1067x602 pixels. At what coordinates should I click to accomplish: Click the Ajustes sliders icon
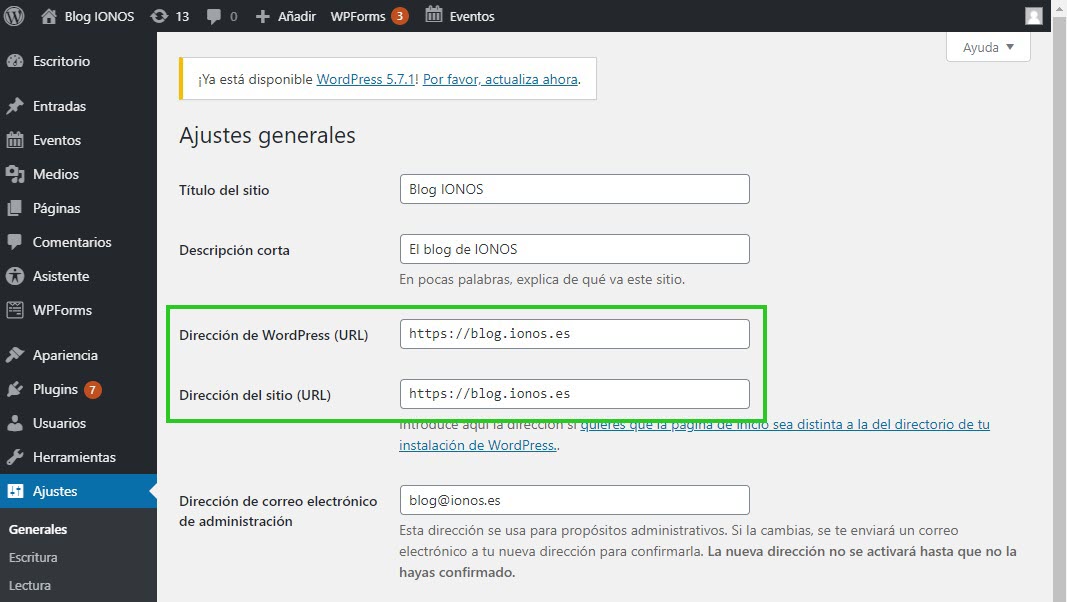click(x=14, y=491)
